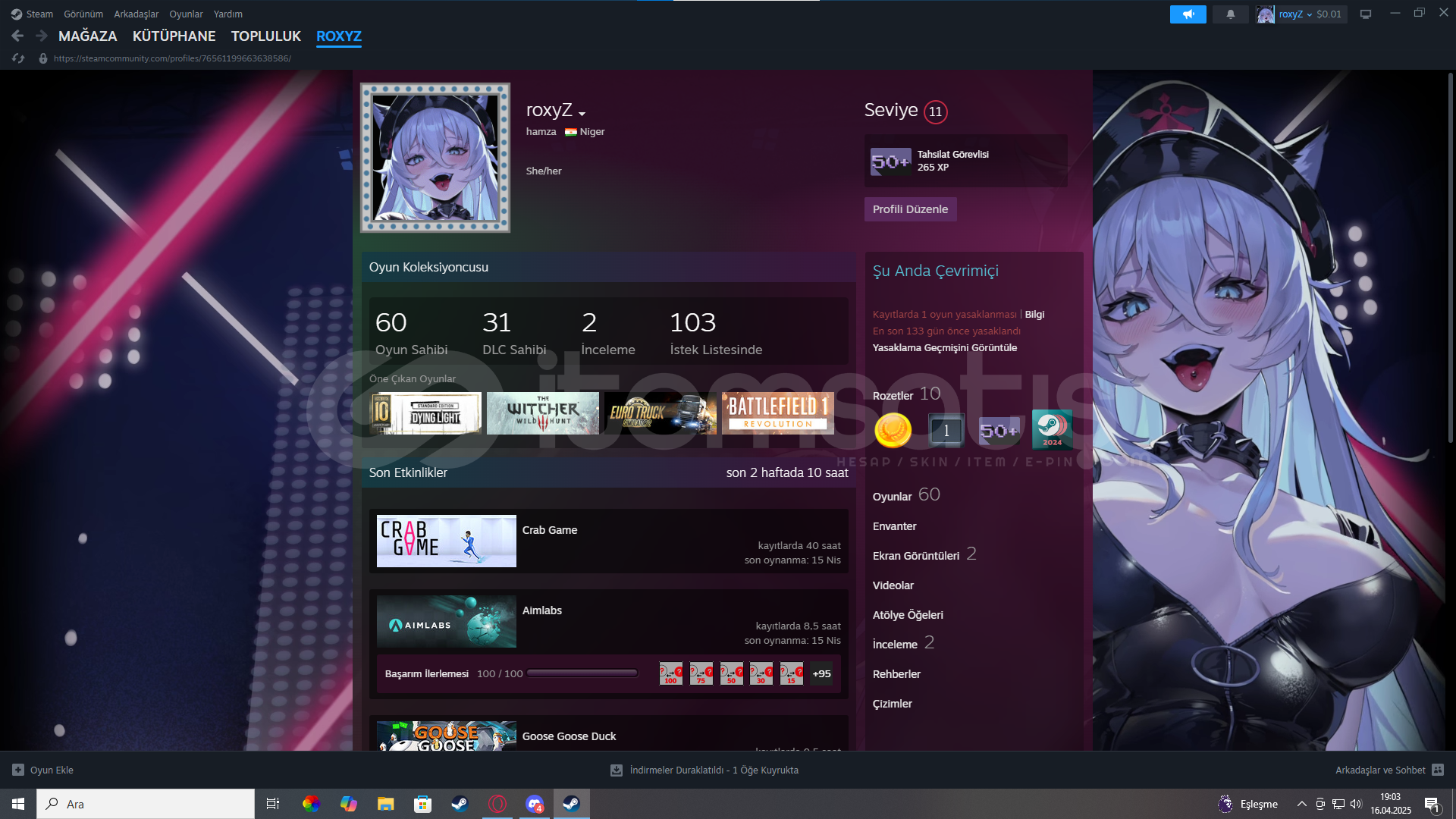Click the Aimlabs achievement icon labeled 30

(761, 673)
